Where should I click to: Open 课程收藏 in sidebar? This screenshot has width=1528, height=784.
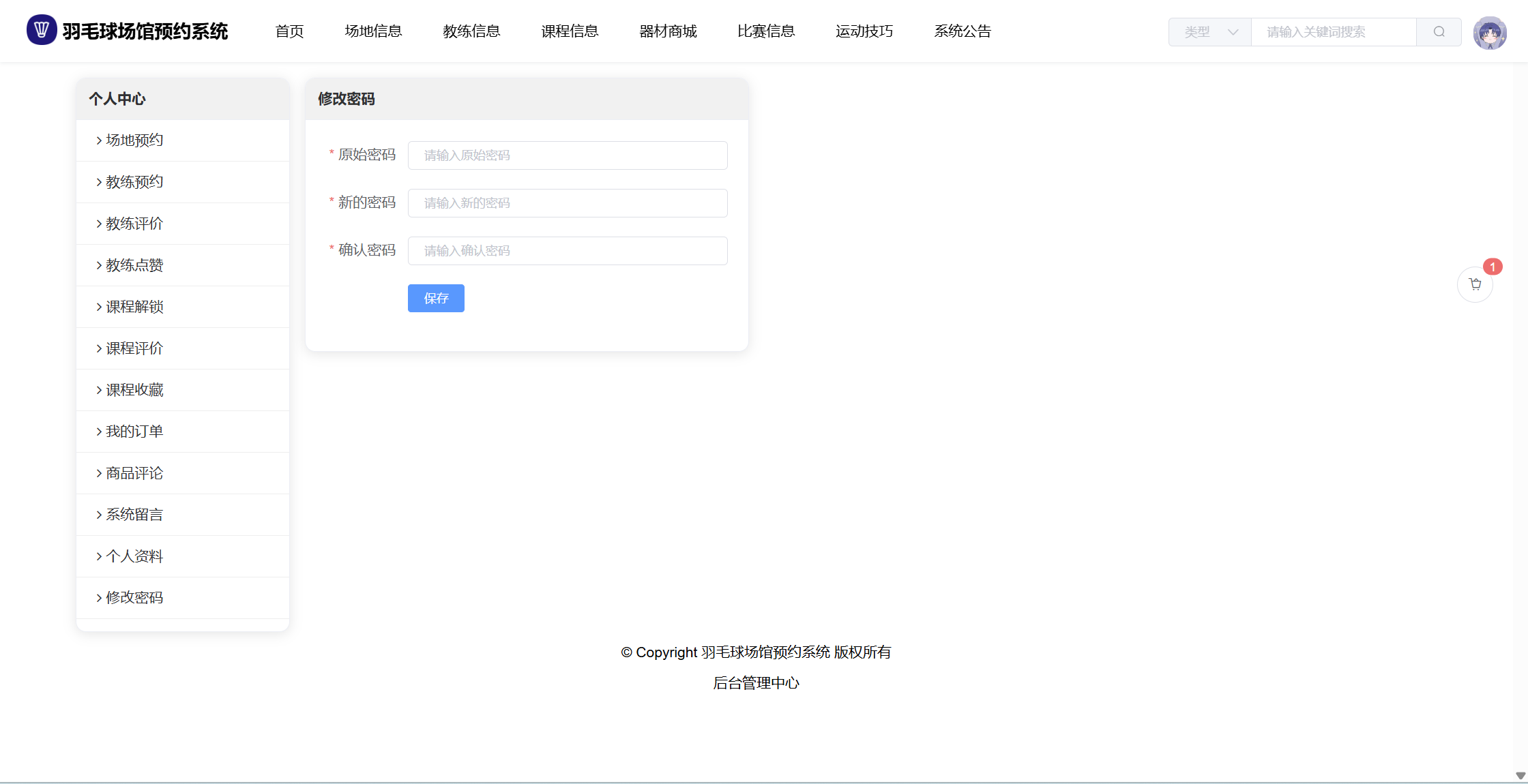click(134, 390)
